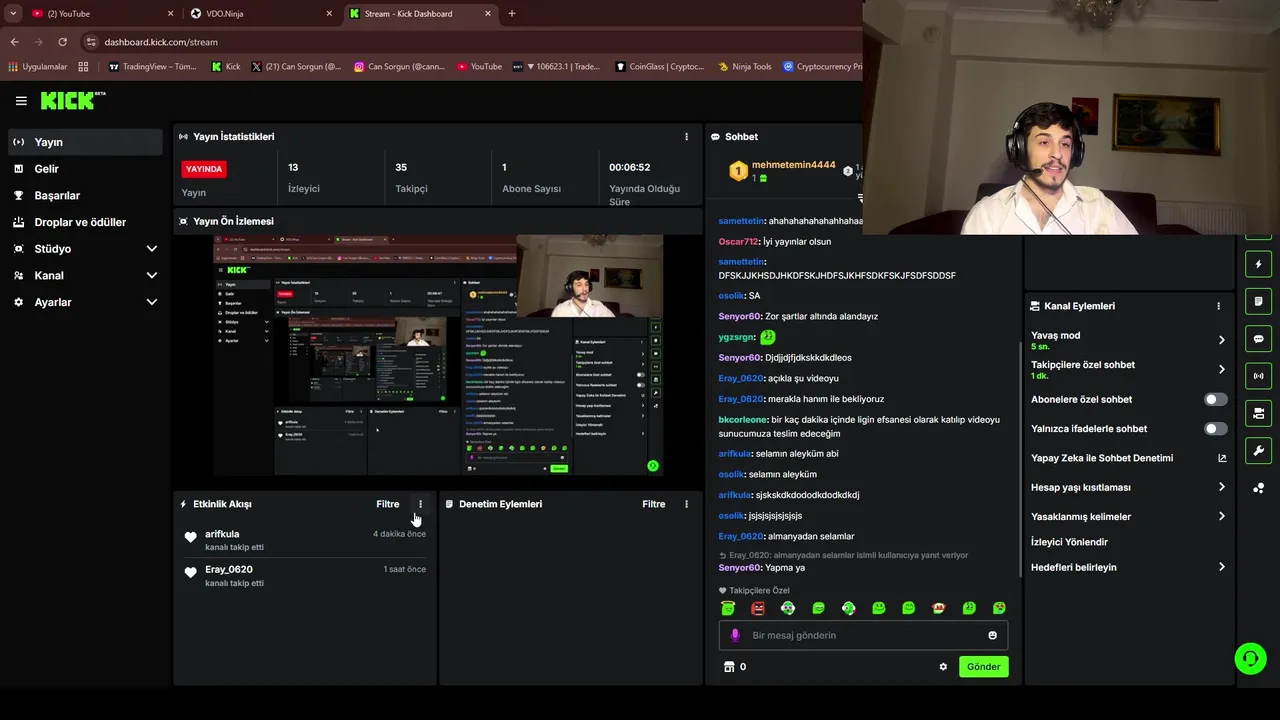This screenshot has height=720, width=1280.
Task: Click the Bir mesaj gönderin input field
Action: tap(863, 635)
